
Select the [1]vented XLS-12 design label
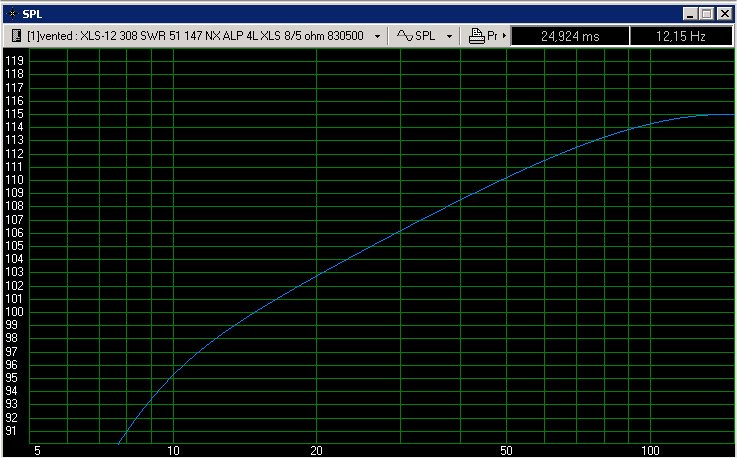tap(195, 36)
